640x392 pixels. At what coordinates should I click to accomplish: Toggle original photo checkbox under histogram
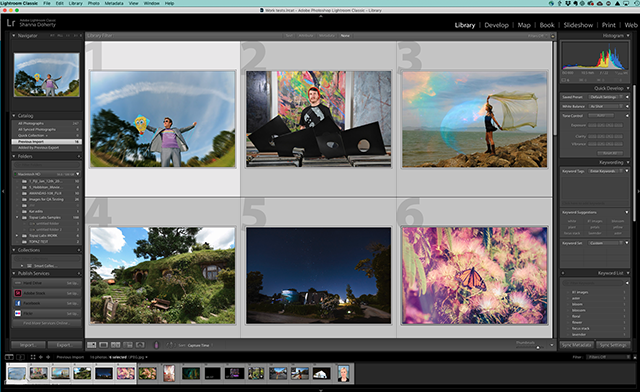pos(565,80)
